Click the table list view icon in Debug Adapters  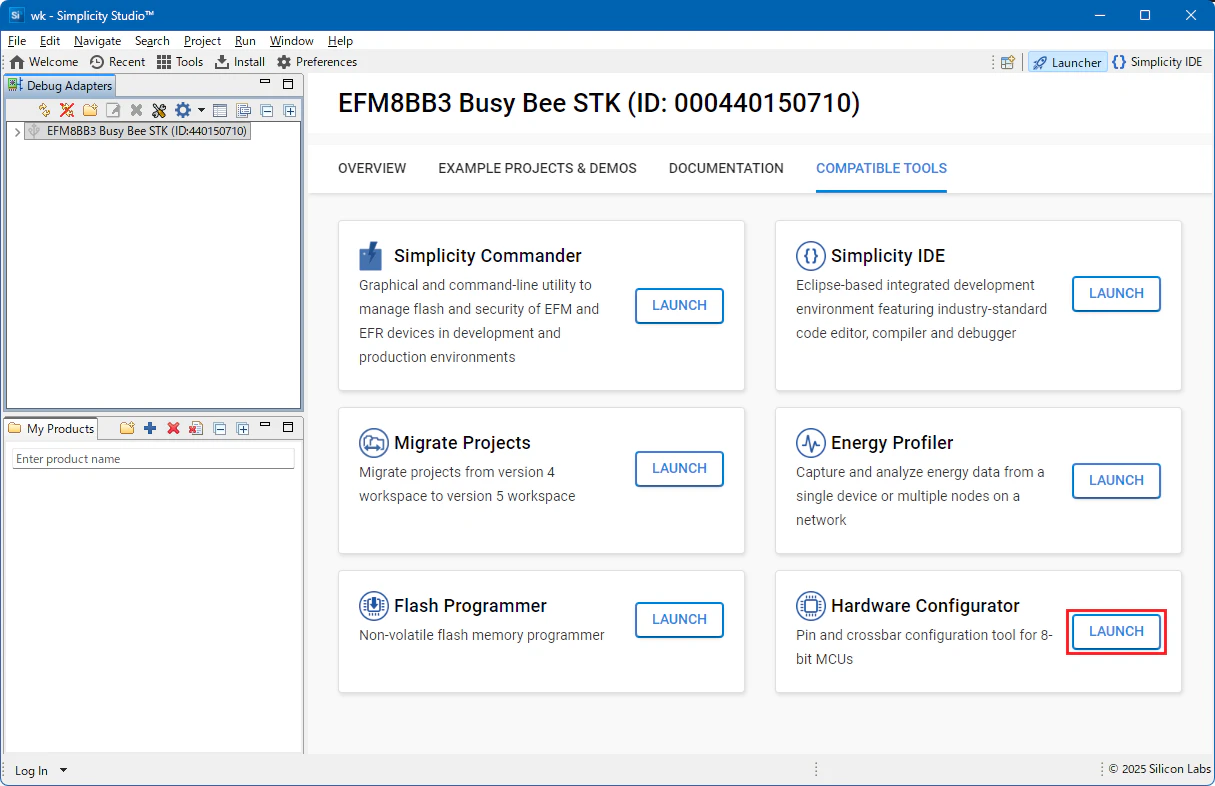tap(220, 110)
